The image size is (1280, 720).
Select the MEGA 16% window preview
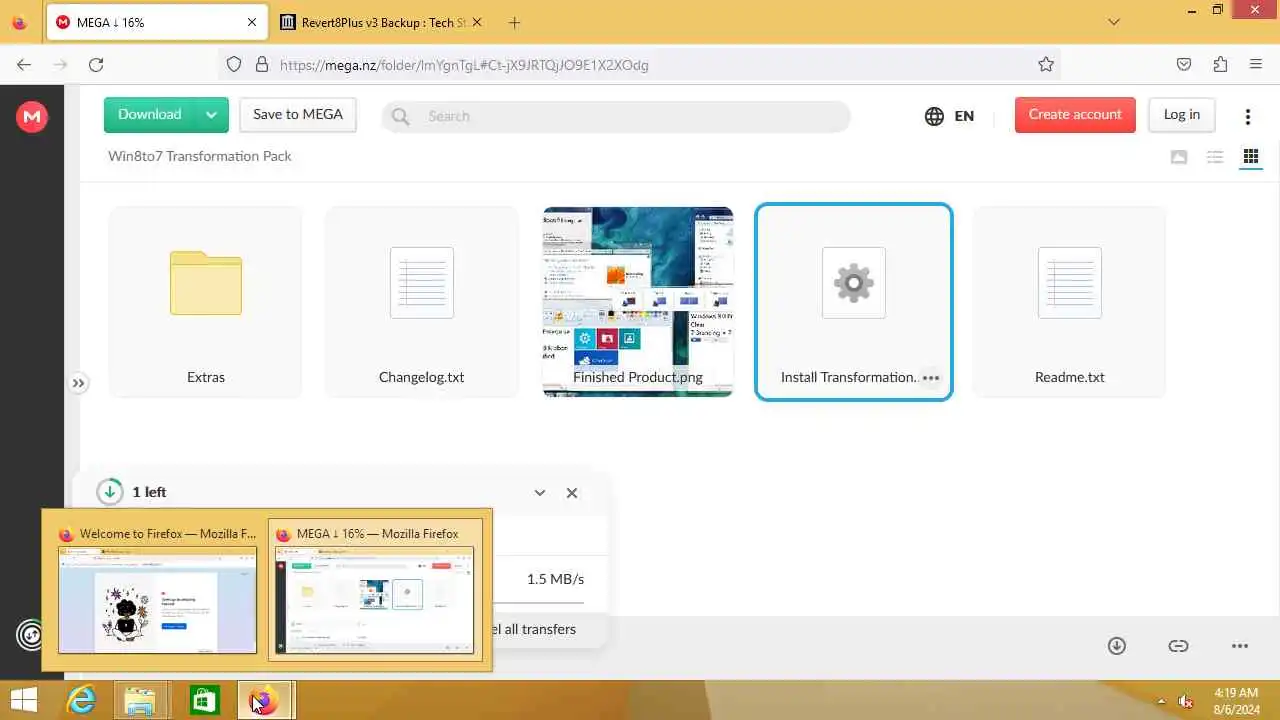(375, 590)
